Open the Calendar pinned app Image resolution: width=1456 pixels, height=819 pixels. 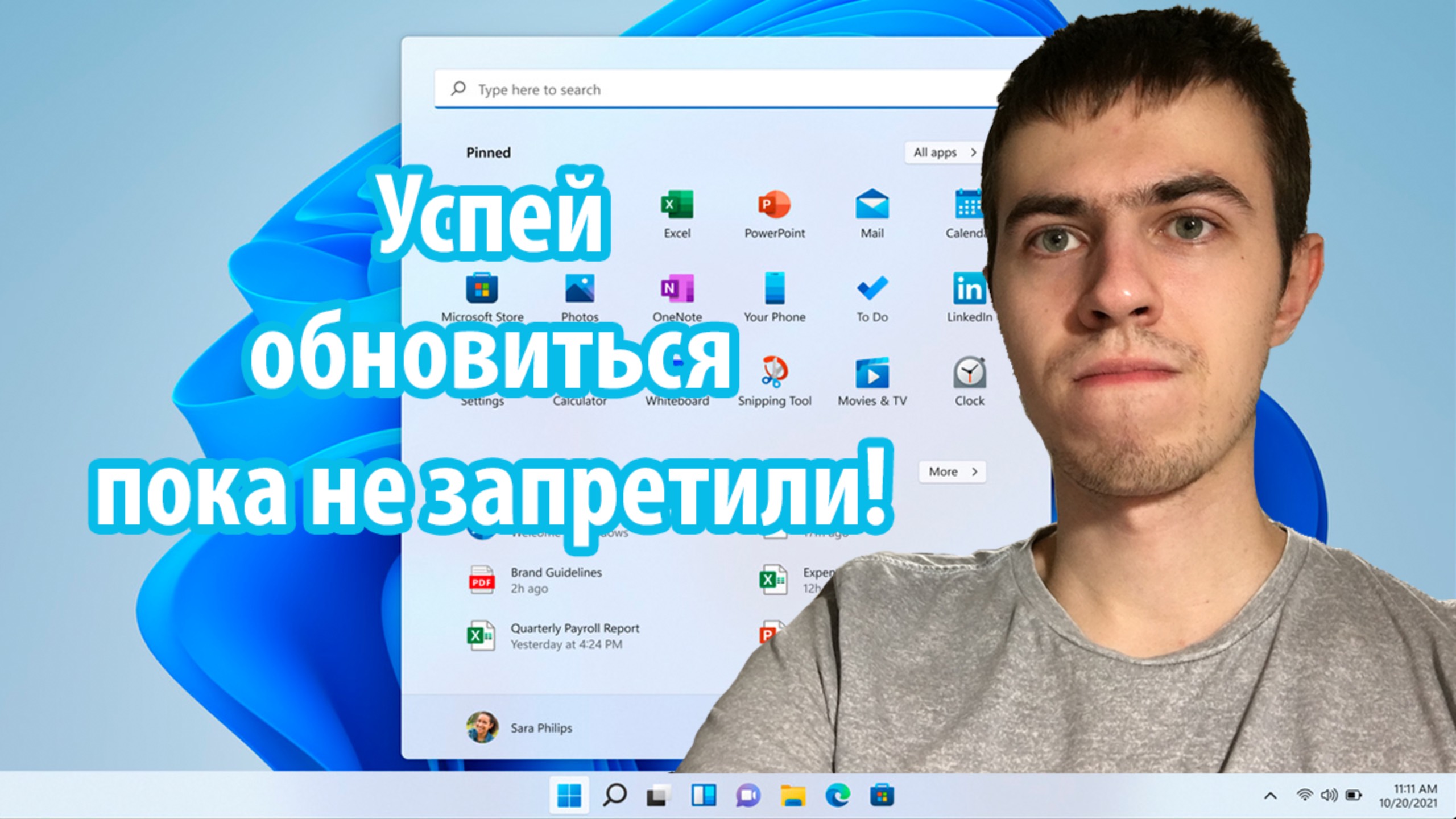[967, 214]
